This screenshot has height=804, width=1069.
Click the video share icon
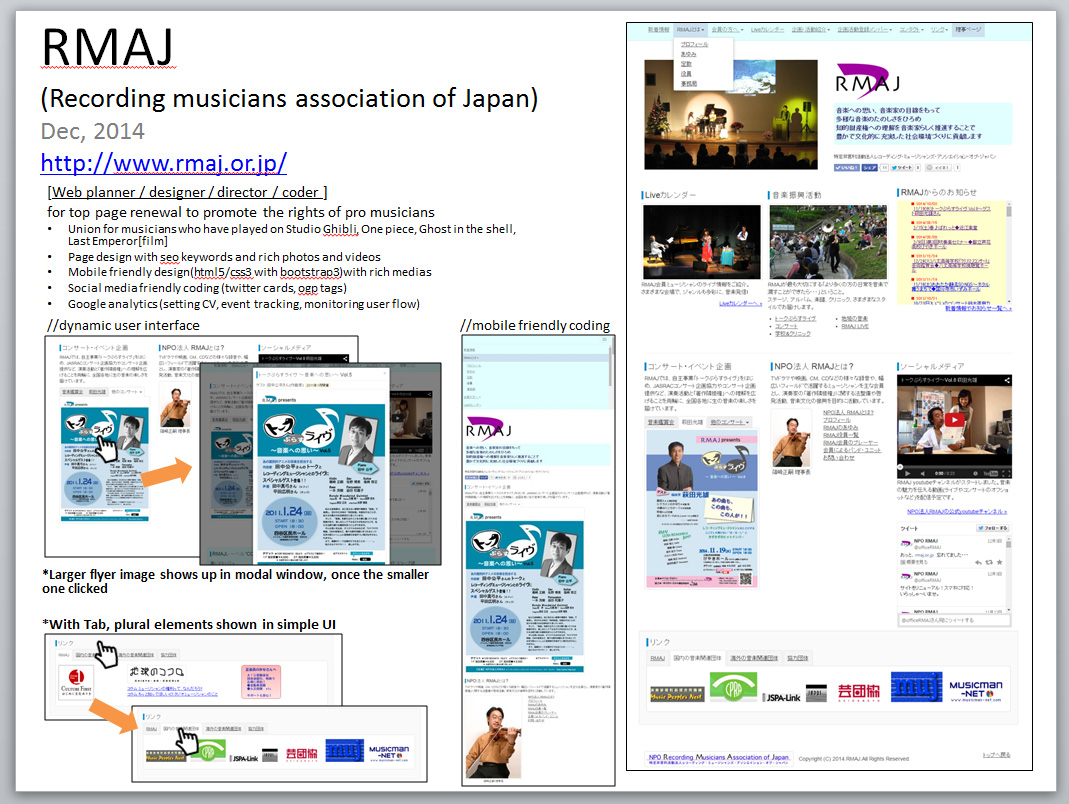pyautogui.click(x=1006, y=380)
